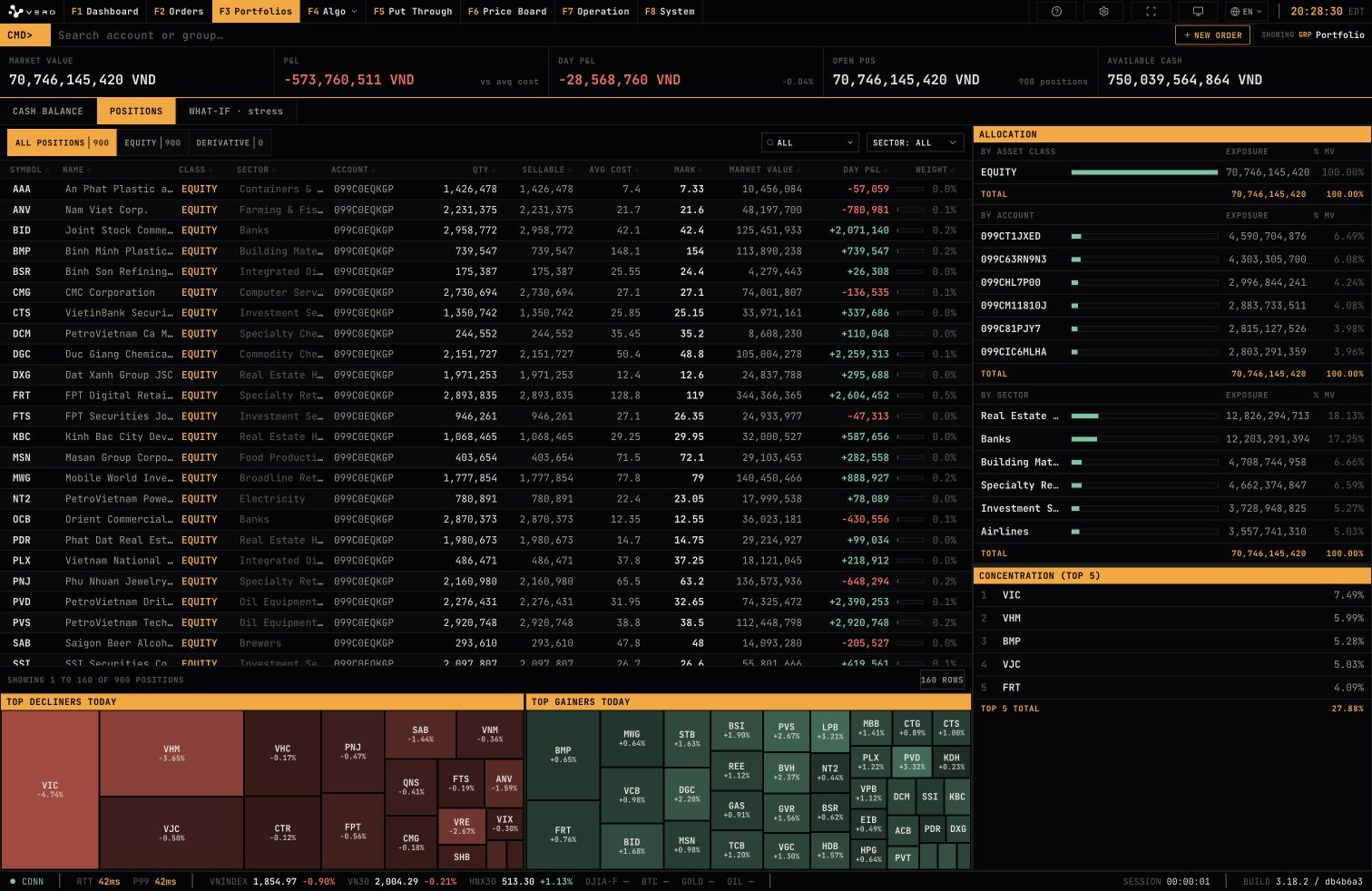Click sort icon beside AVG COST header
The image size is (1372, 891).
[x=638, y=170]
